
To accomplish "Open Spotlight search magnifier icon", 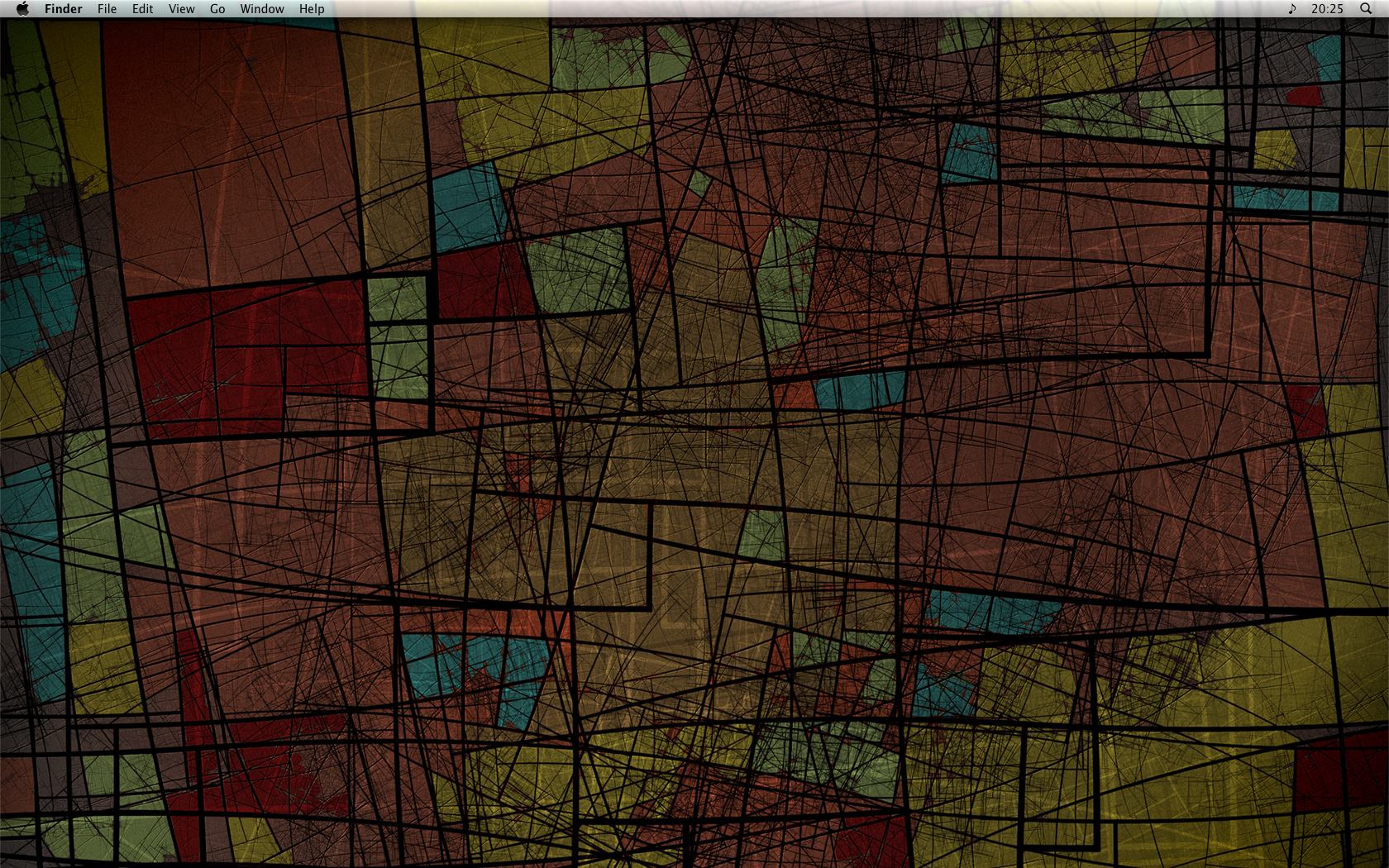I will click(1366, 8).
